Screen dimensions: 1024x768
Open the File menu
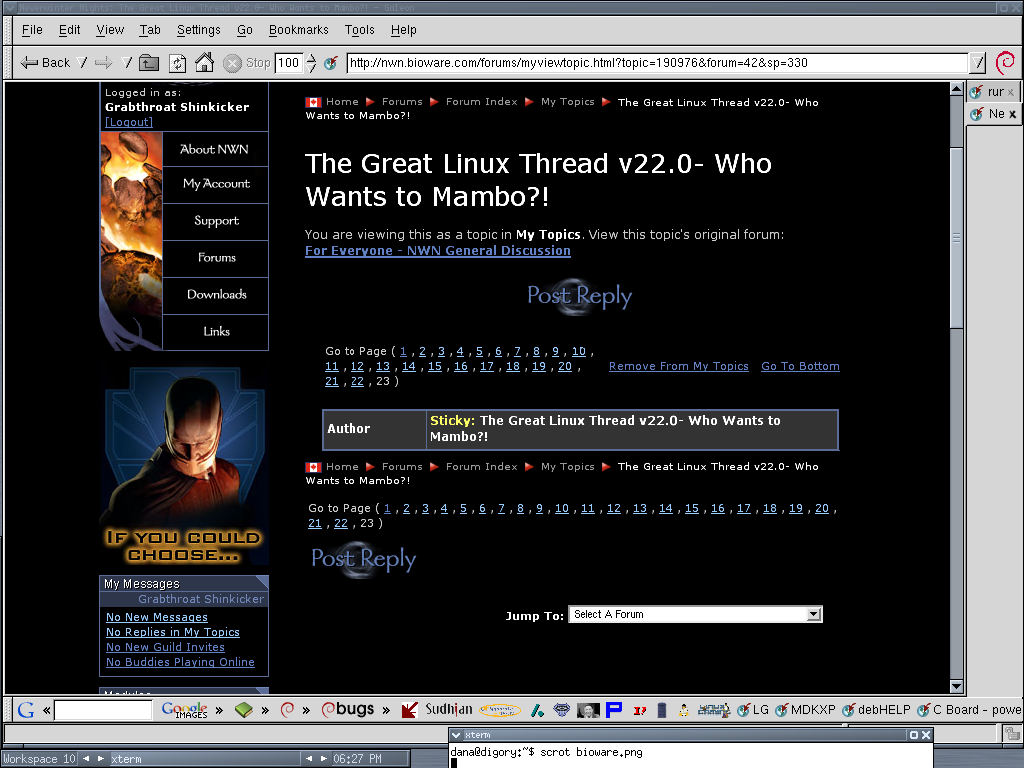coord(32,30)
